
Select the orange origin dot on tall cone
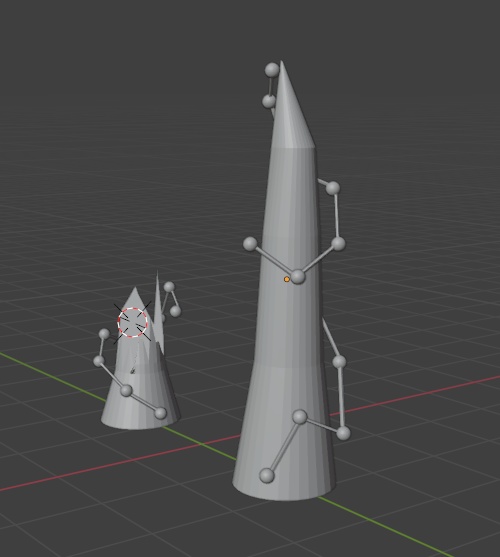point(287,280)
